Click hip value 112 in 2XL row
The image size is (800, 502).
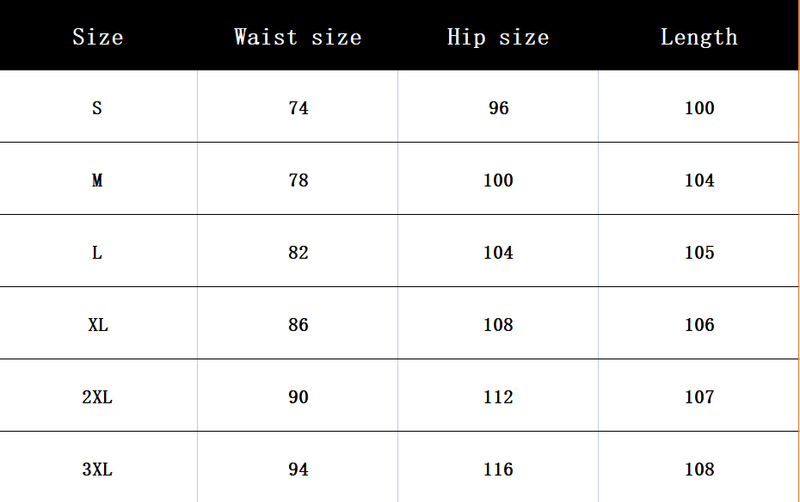(498, 397)
